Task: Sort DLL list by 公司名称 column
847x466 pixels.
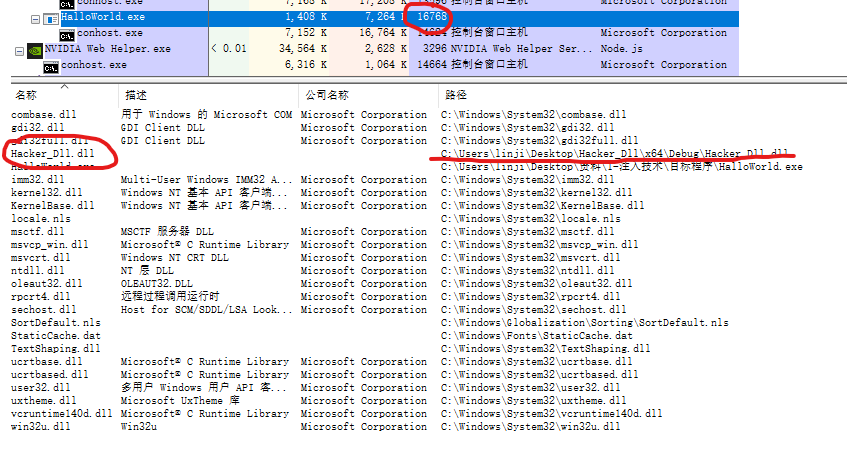Action: click(x=327, y=96)
